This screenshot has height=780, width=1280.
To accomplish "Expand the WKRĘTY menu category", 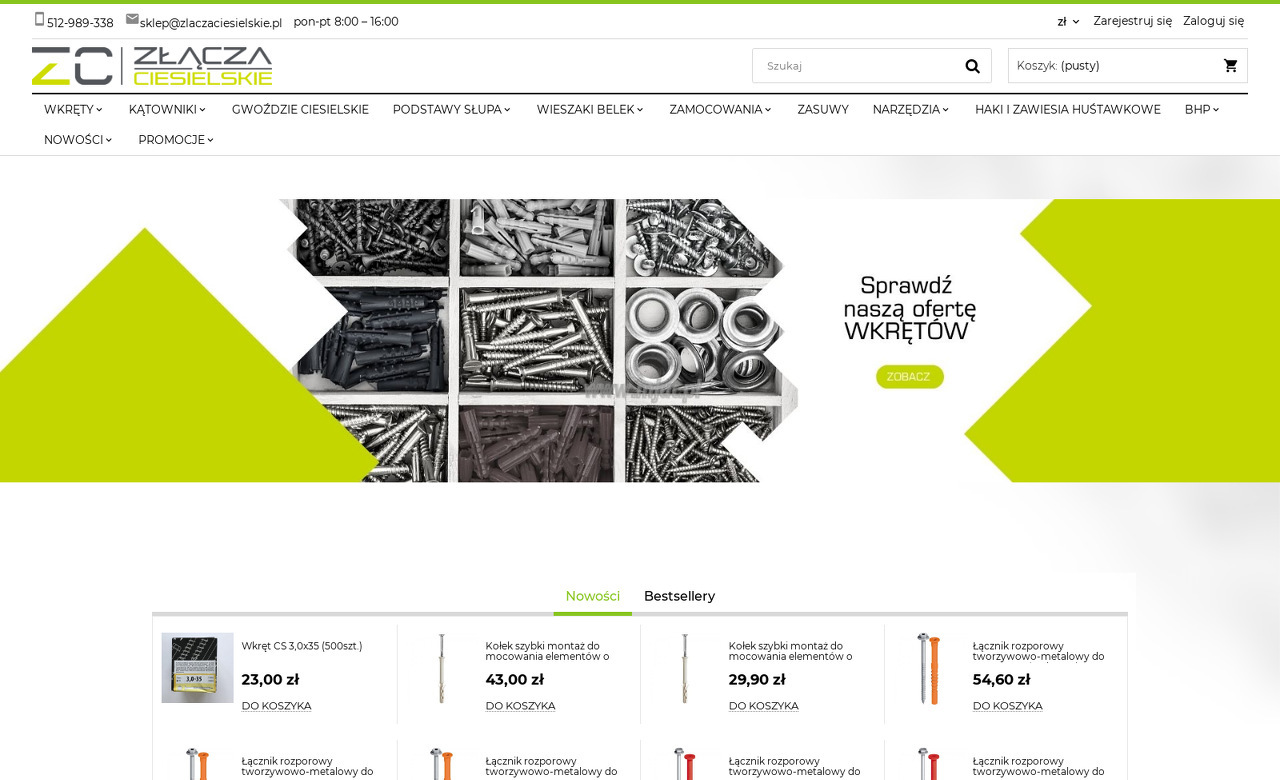I will pos(73,110).
